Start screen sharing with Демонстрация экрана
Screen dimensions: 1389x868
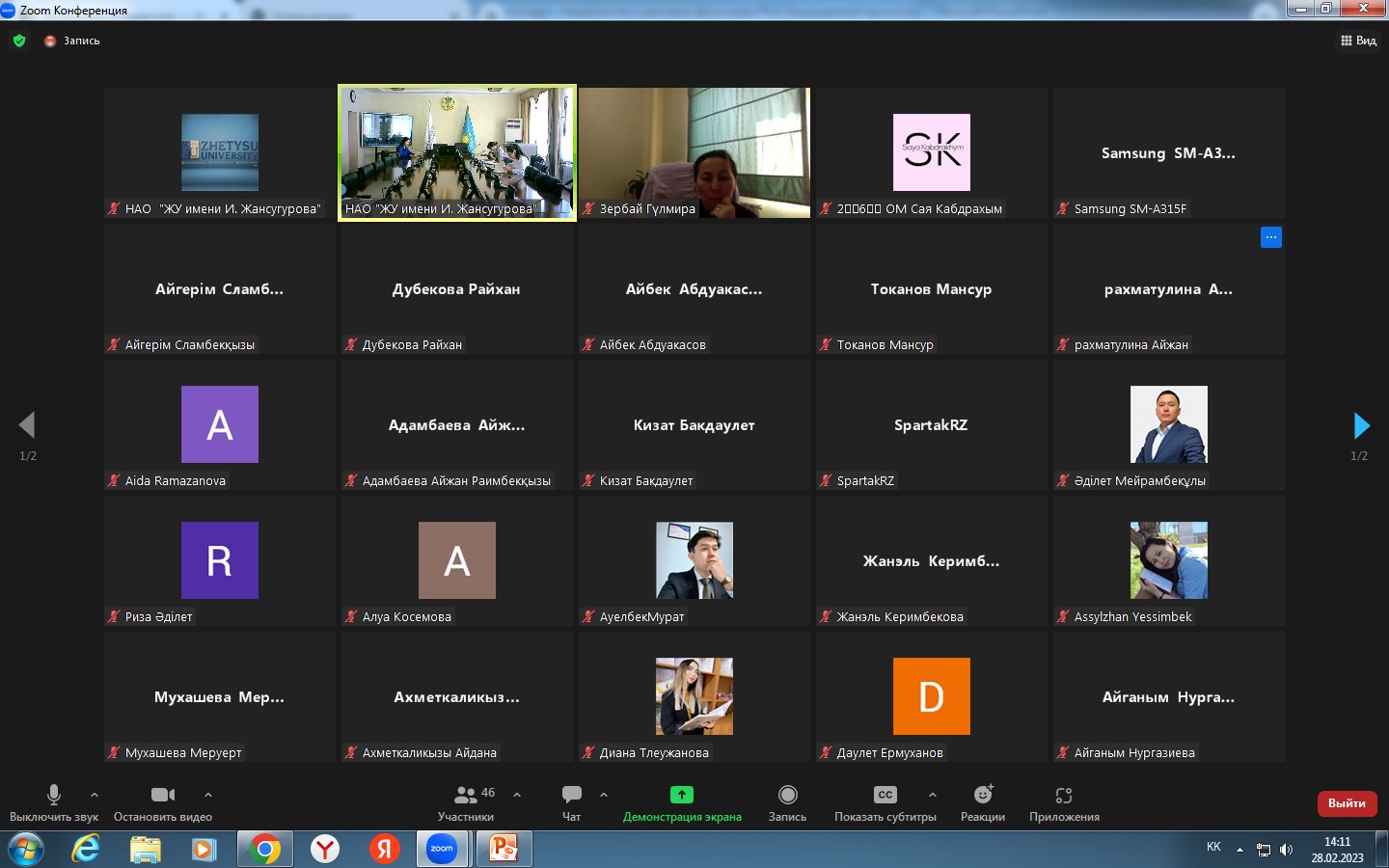pyautogui.click(x=682, y=801)
